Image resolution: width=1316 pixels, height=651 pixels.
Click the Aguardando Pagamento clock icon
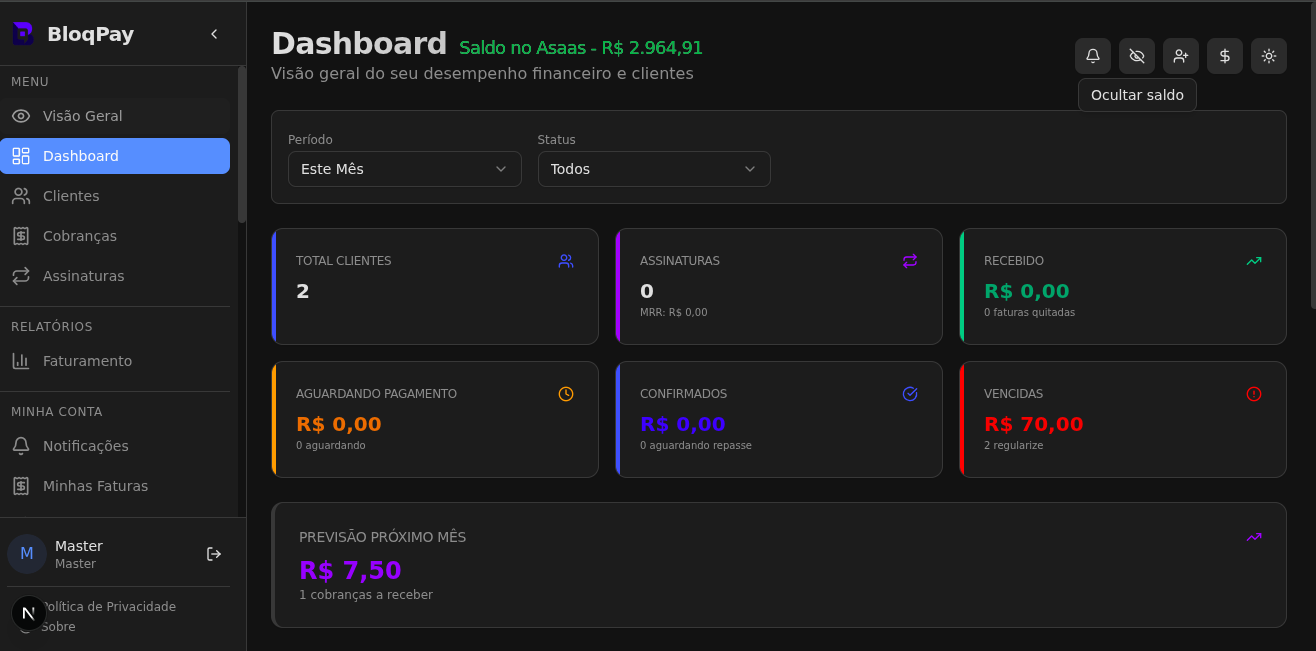566,394
